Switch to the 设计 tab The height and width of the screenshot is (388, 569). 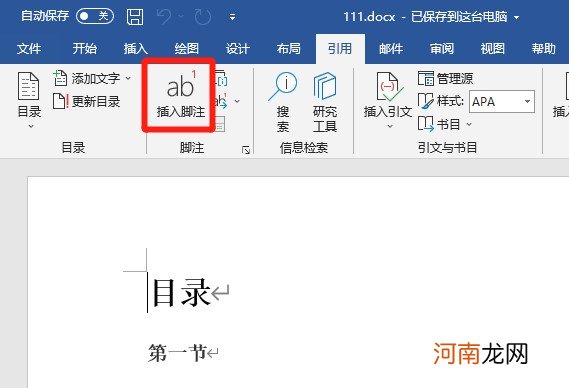tap(238, 48)
